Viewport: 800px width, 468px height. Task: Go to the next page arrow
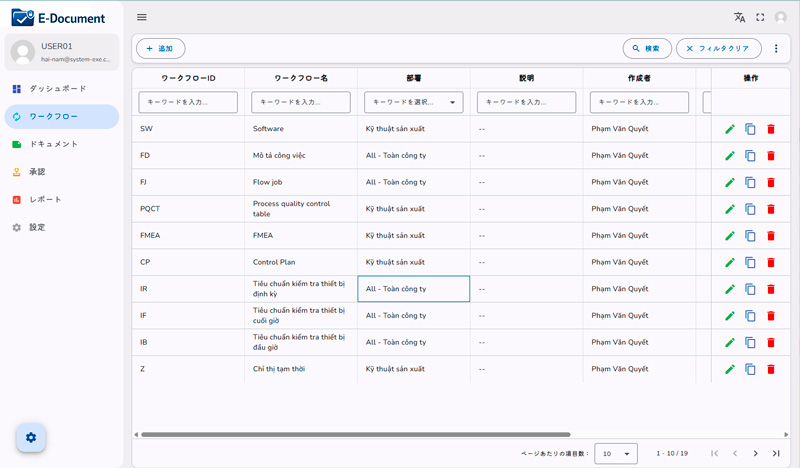[x=756, y=453]
